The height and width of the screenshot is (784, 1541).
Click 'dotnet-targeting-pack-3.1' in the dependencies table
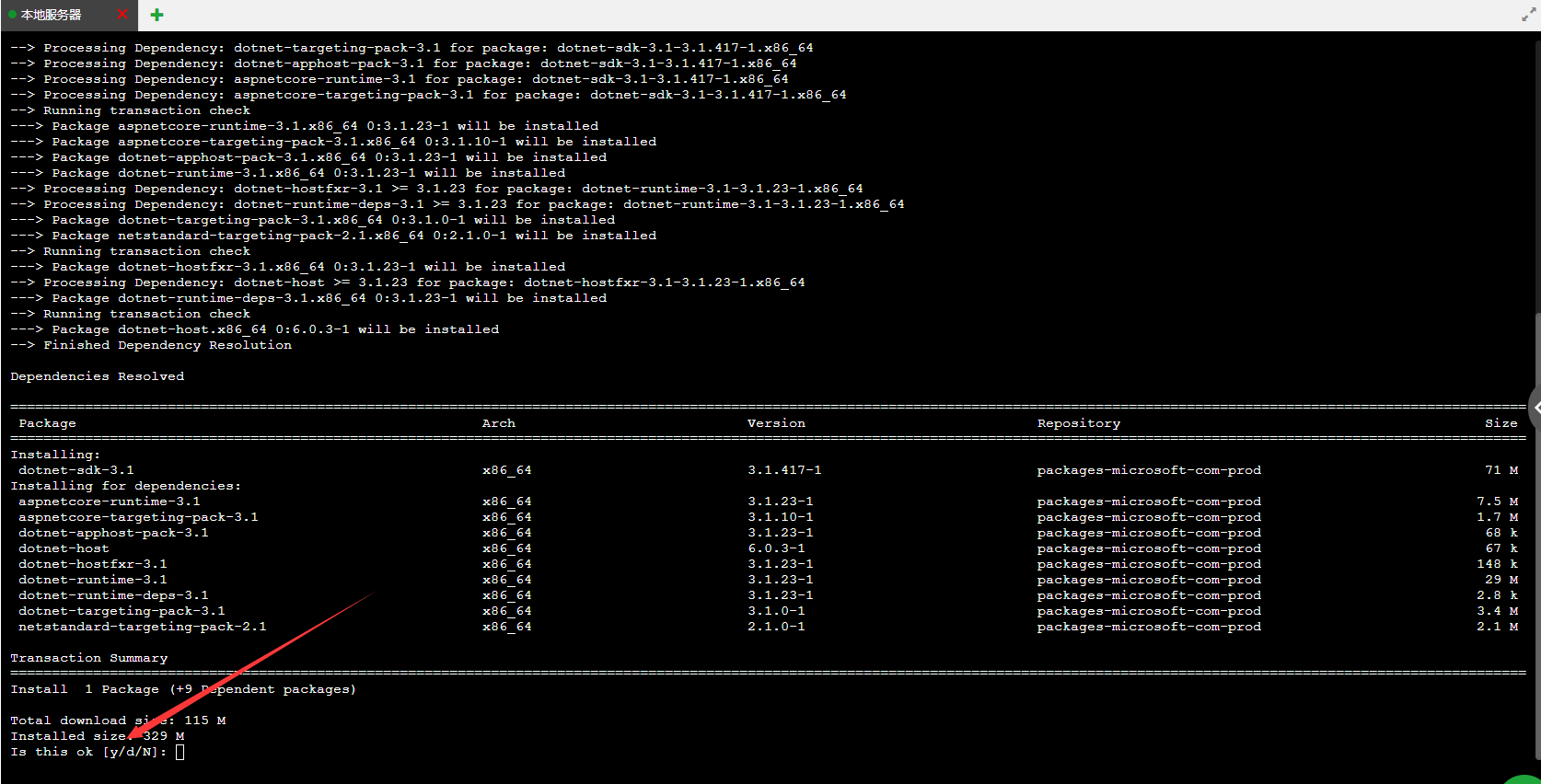click(x=122, y=611)
